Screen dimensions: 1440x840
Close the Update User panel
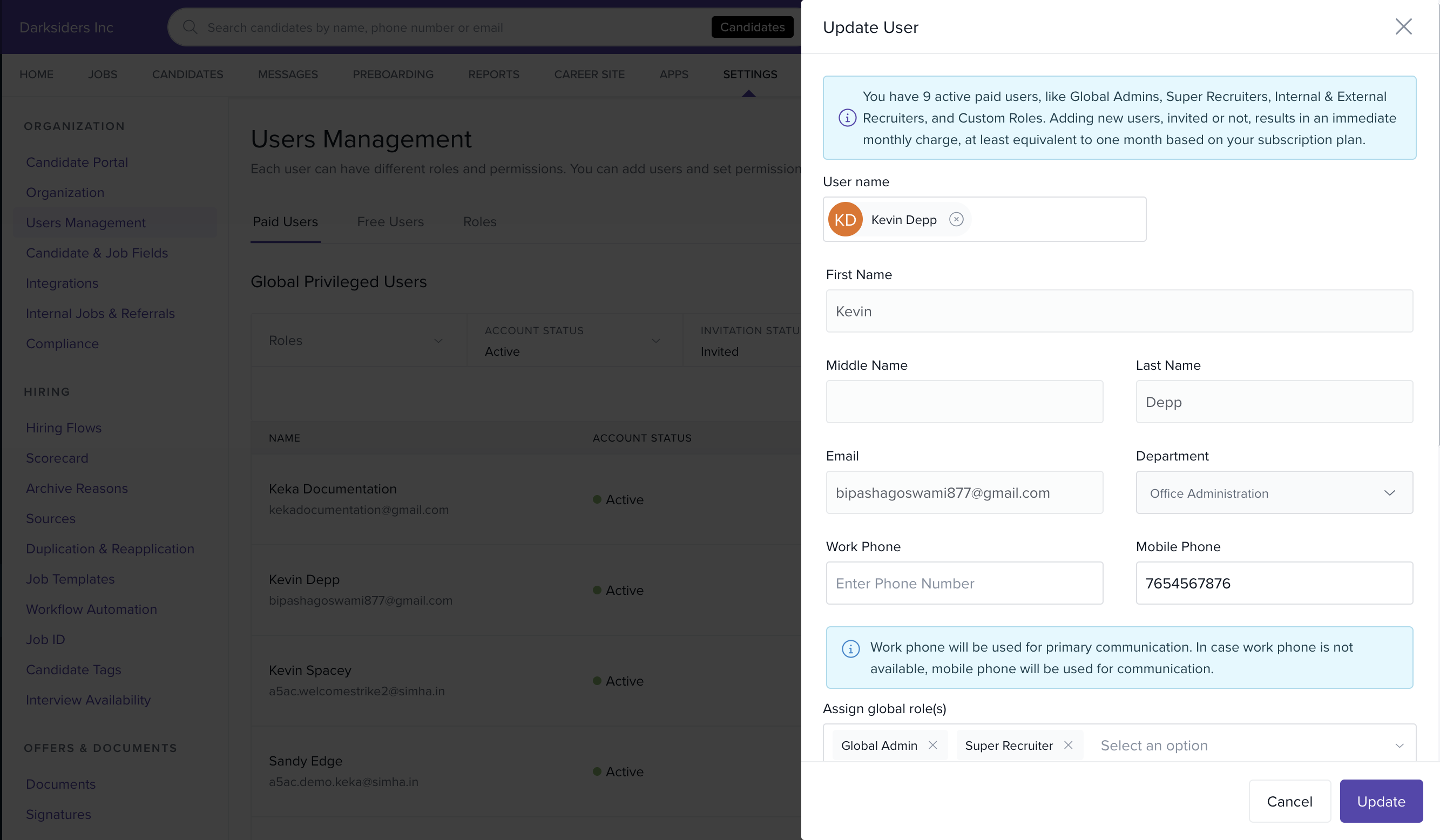(1403, 27)
